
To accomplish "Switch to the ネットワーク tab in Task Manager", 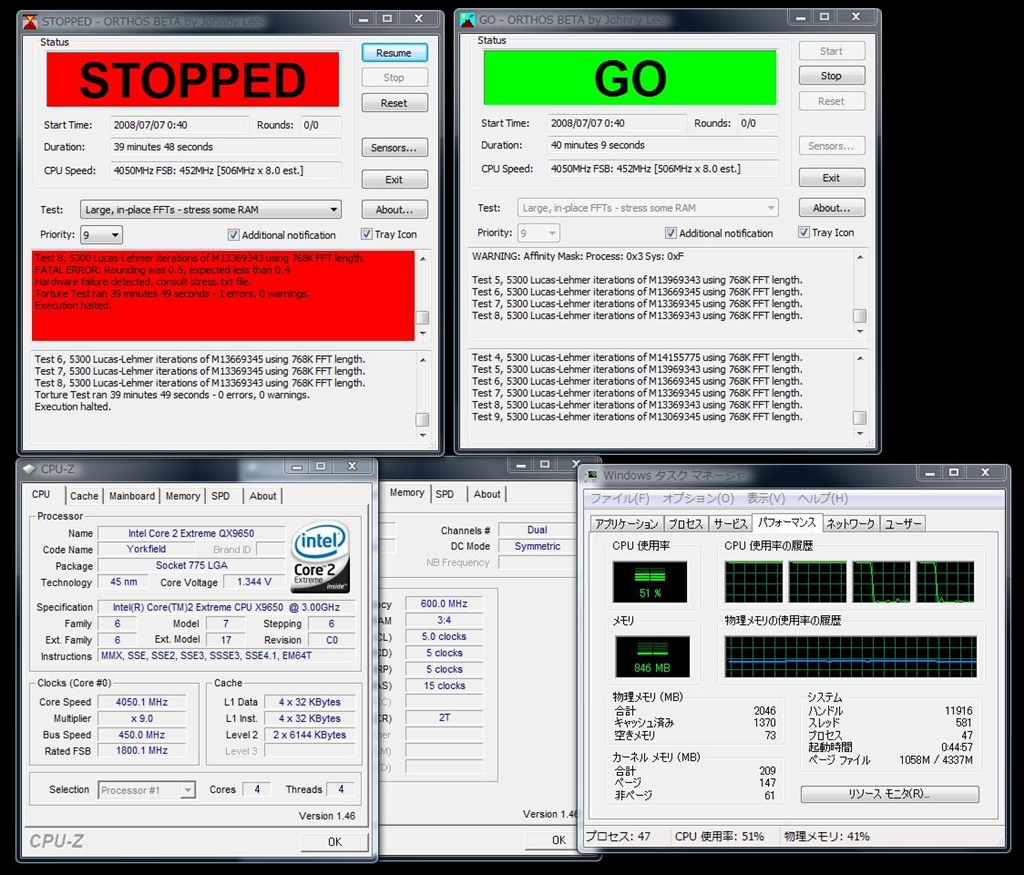I will [x=850, y=524].
